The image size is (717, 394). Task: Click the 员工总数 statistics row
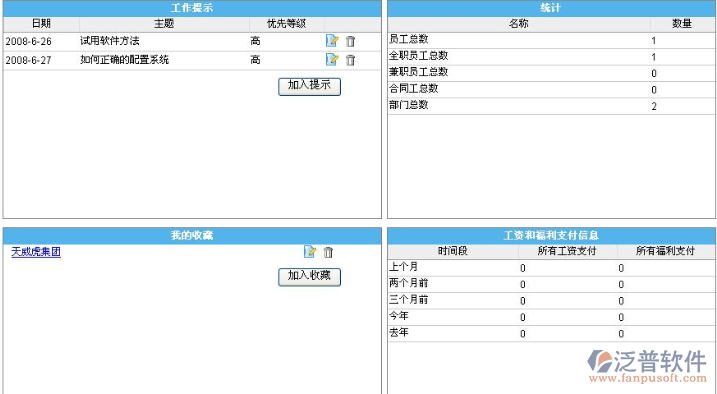(x=551, y=40)
